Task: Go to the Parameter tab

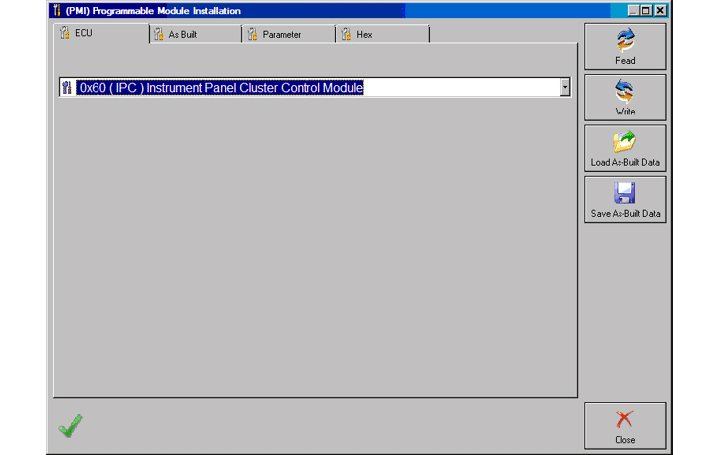Action: click(281, 35)
